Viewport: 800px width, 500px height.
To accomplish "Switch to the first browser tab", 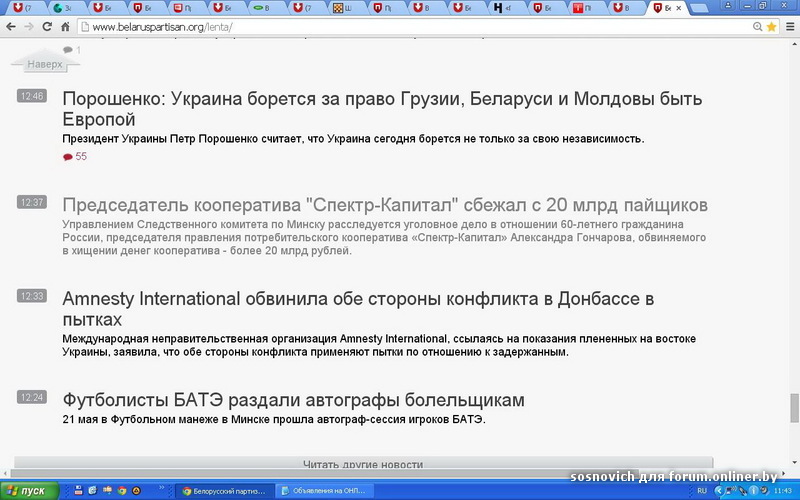I will 20,8.
